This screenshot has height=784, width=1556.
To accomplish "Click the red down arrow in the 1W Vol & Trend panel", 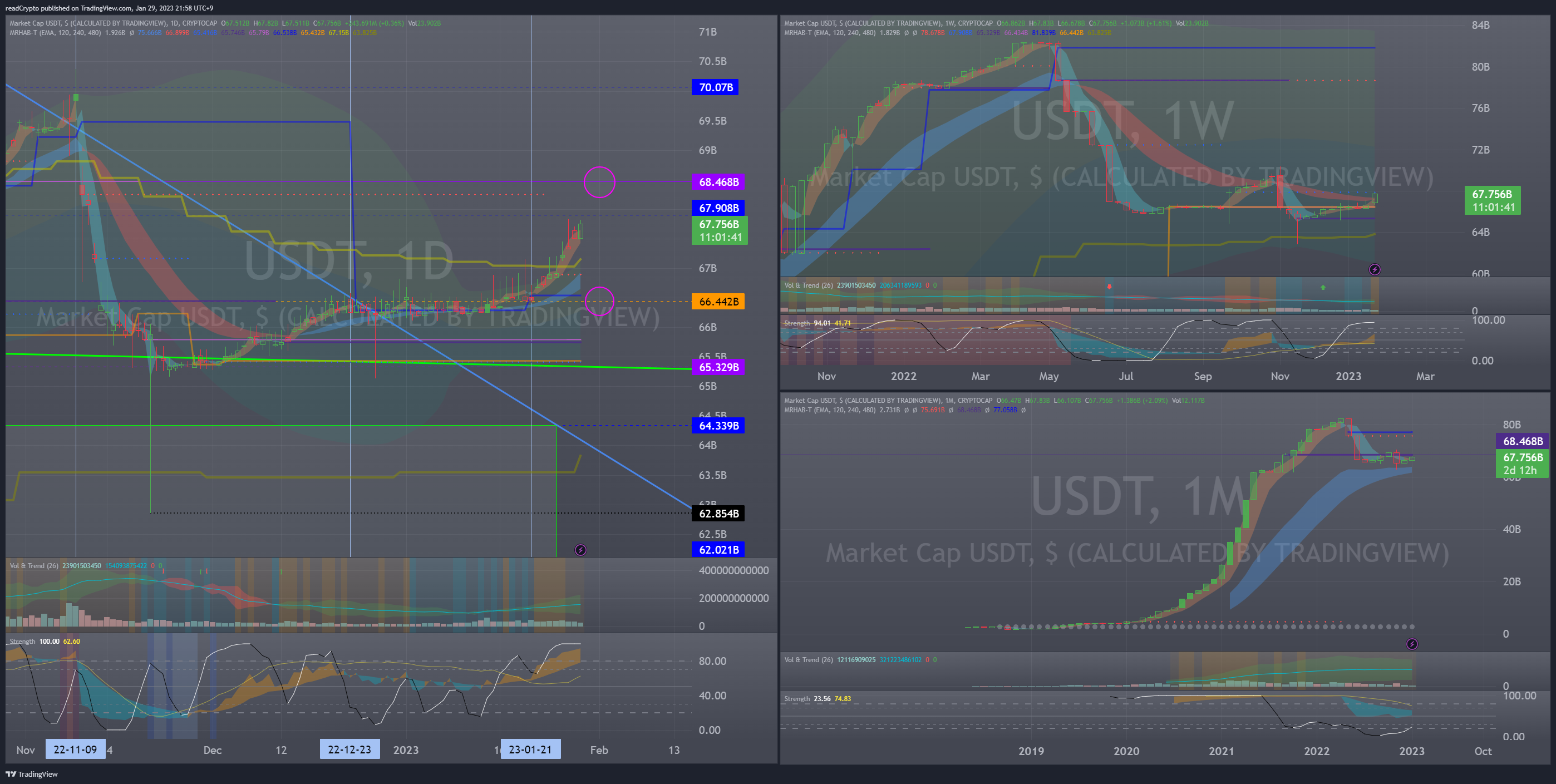I will point(1109,287).
